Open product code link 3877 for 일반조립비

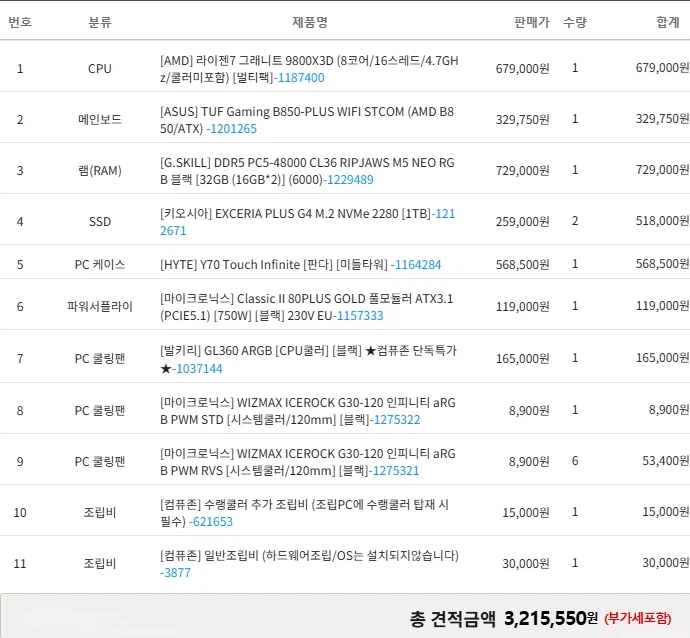175,573
